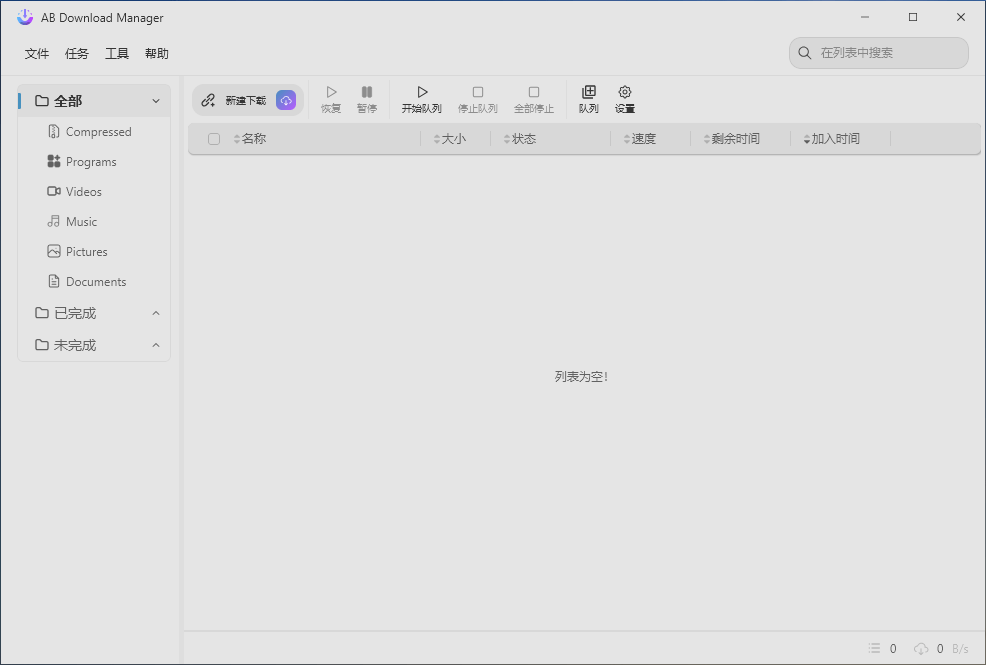Screen dimensions: 986x665
Task: Click the 暂停 pause icon
Action: tap(367, 93)
